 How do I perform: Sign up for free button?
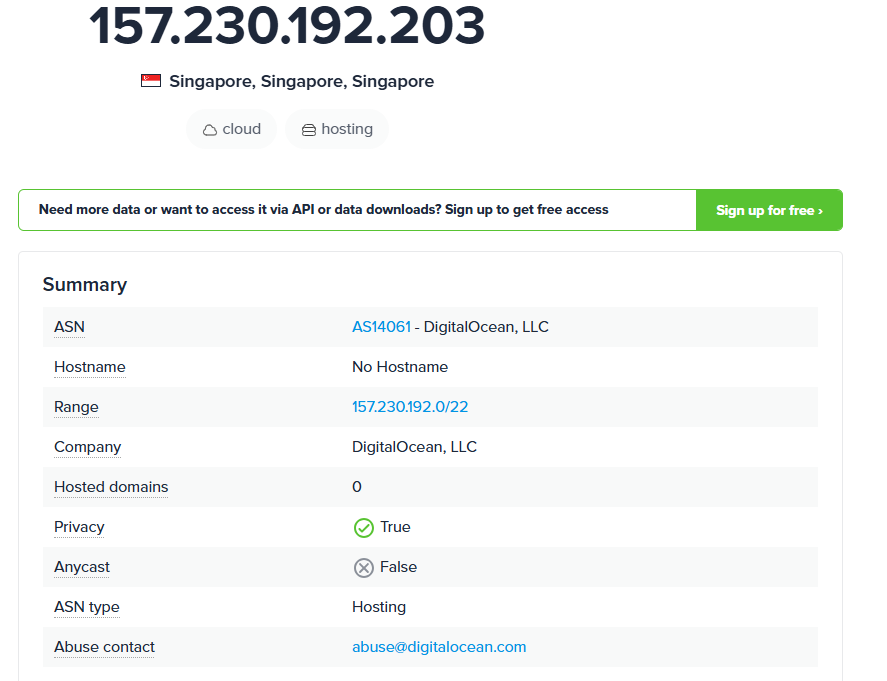pos(769,210)
